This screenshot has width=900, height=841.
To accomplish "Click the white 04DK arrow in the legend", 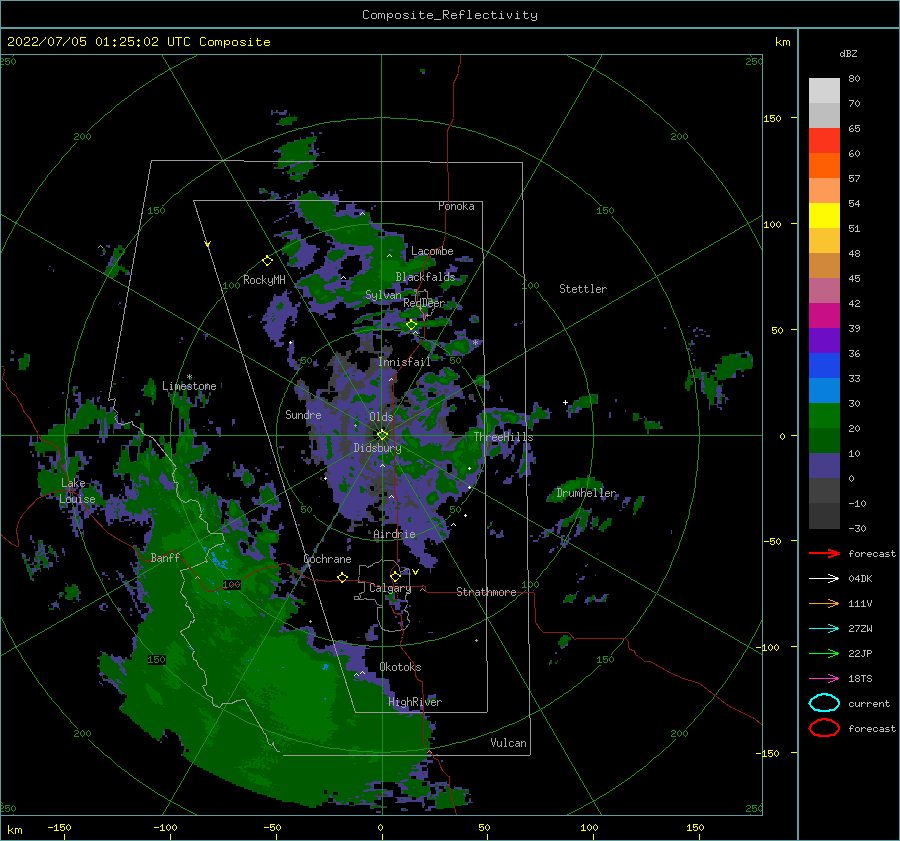I will click(x=824, y=579).
